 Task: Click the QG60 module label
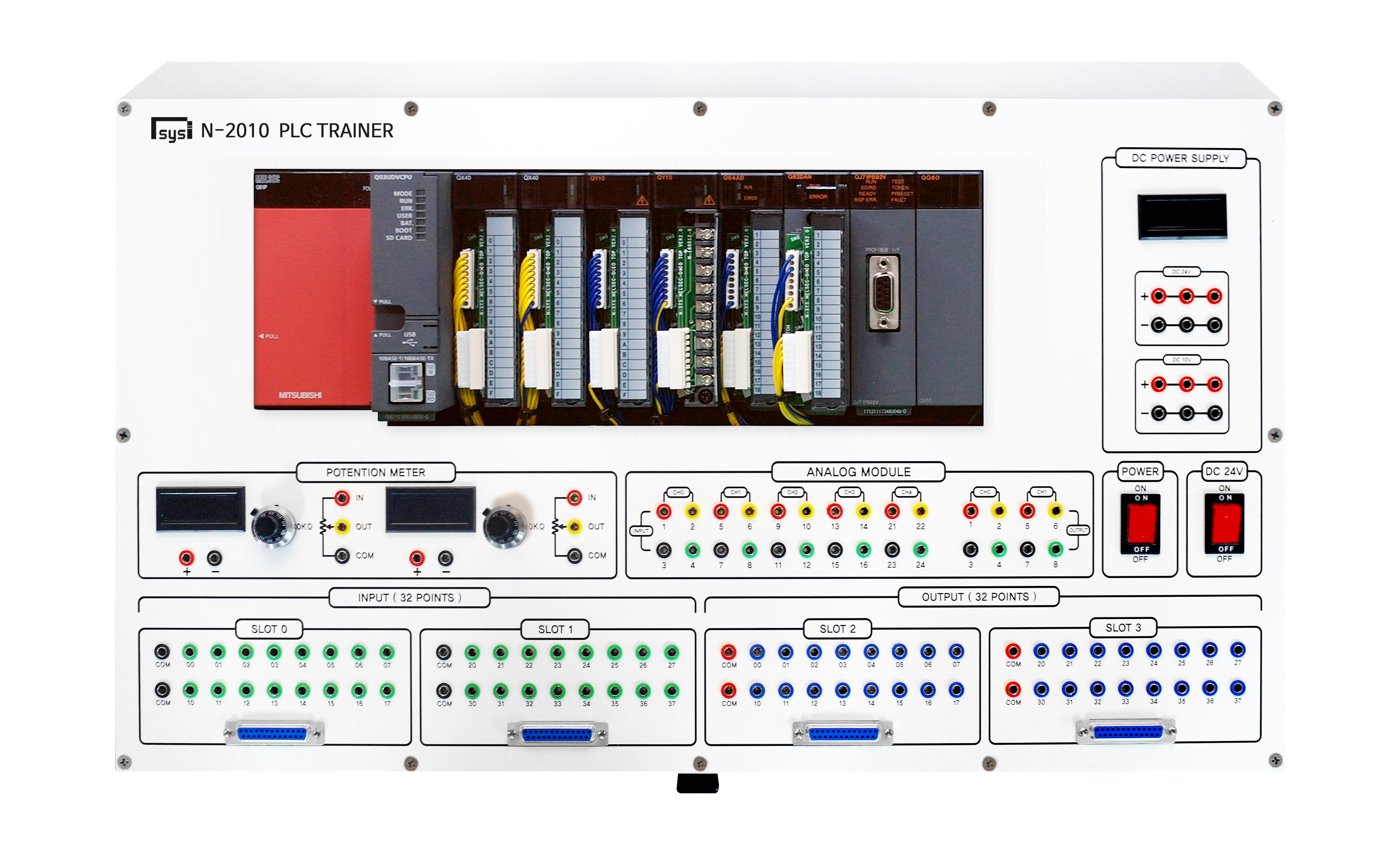point(930,178)
